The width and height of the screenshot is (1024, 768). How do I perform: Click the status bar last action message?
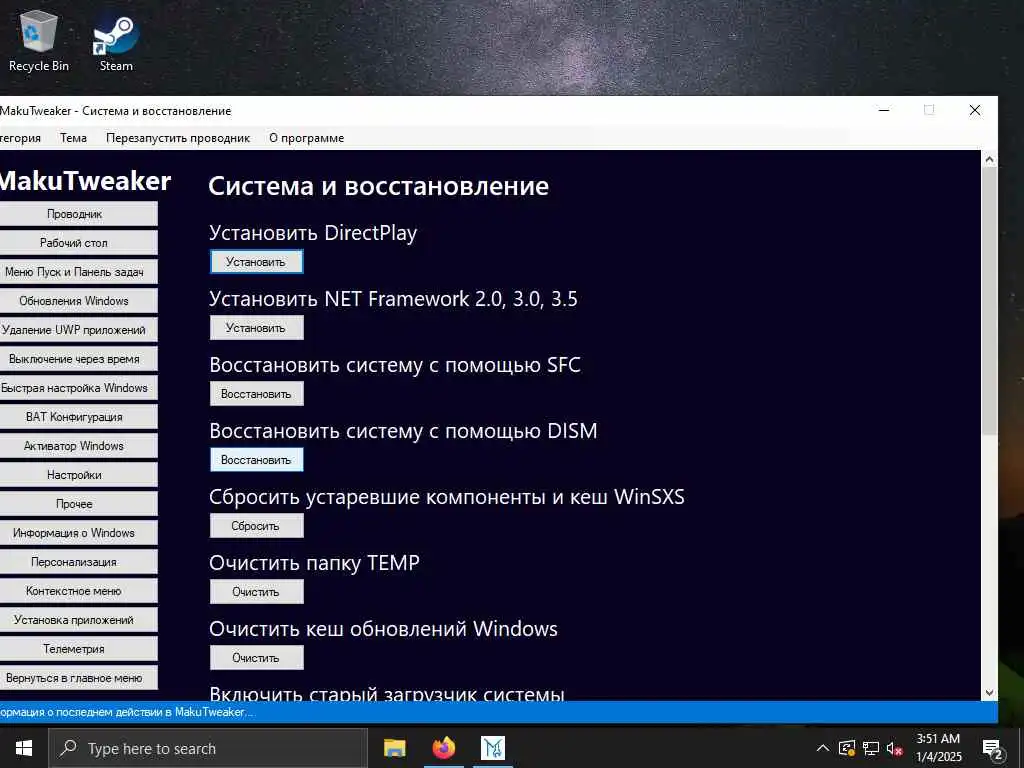(x=127, y=712)
